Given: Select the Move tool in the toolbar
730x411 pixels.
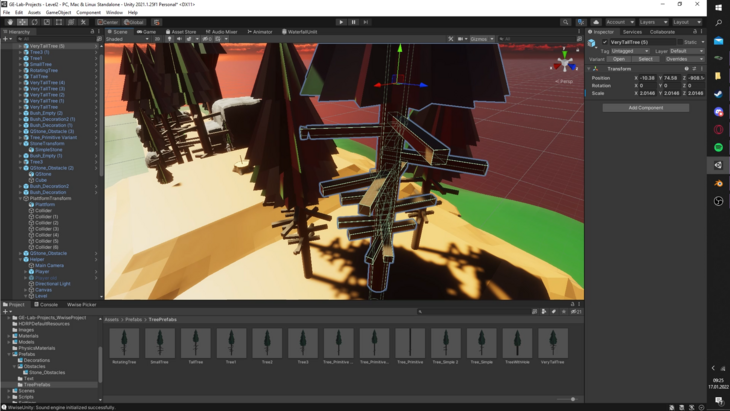Looking at the screenshot, I should [22, 22].
